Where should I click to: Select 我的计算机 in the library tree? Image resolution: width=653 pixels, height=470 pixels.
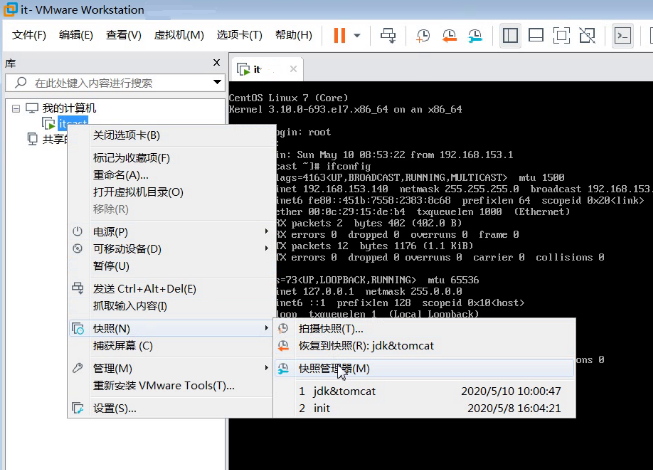click(69, 108)
